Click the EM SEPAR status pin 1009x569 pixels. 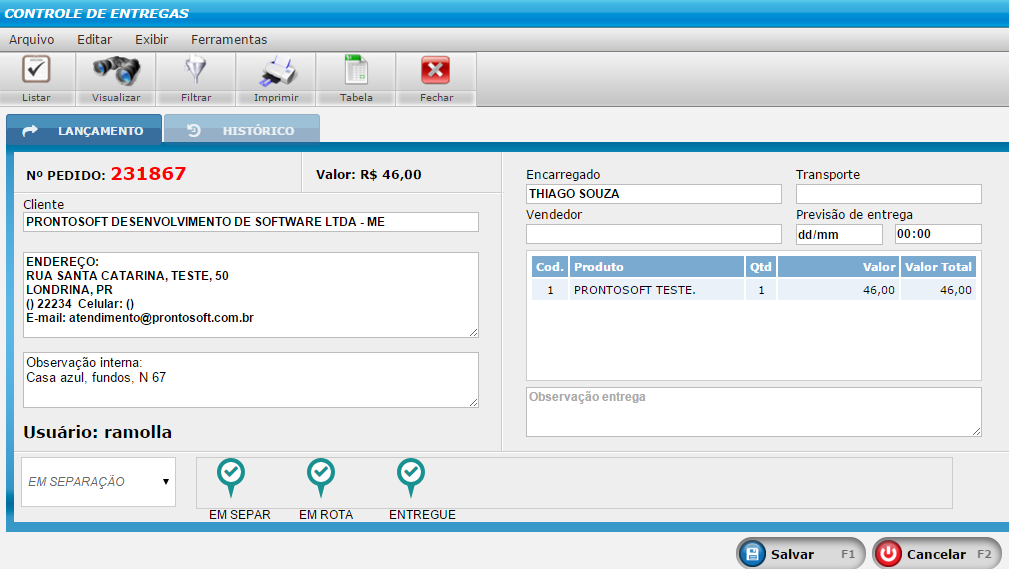(x=231, y=478)
